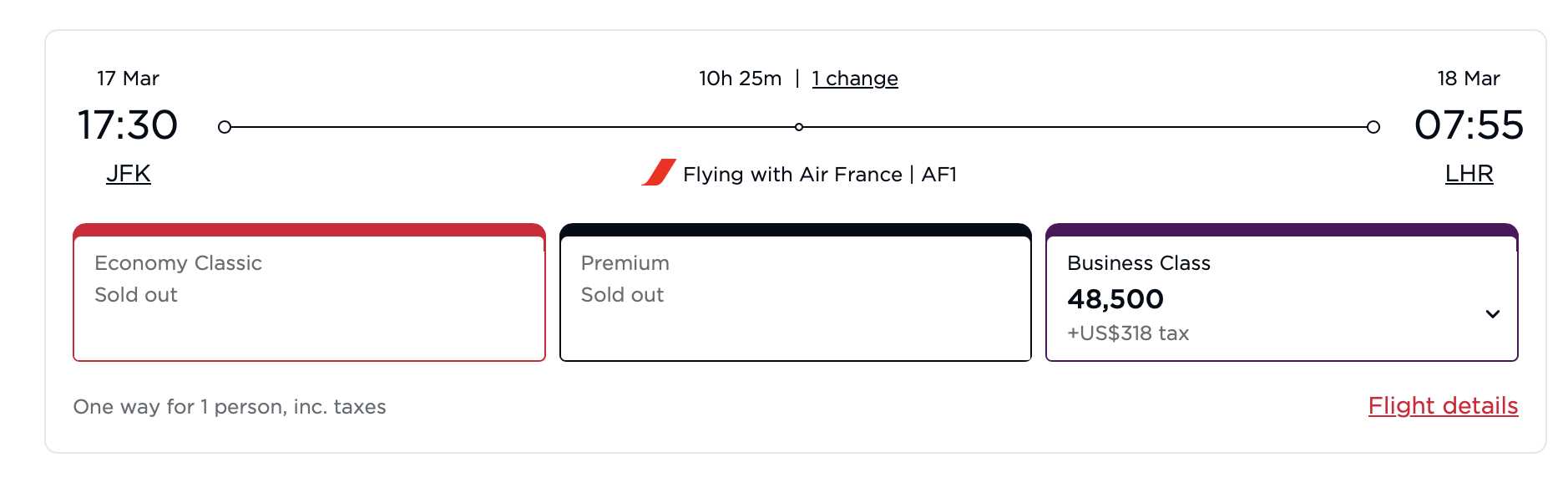1568x483 pixels.
Task: Choose the Business Class fare label
Action: coord(1139,263)
